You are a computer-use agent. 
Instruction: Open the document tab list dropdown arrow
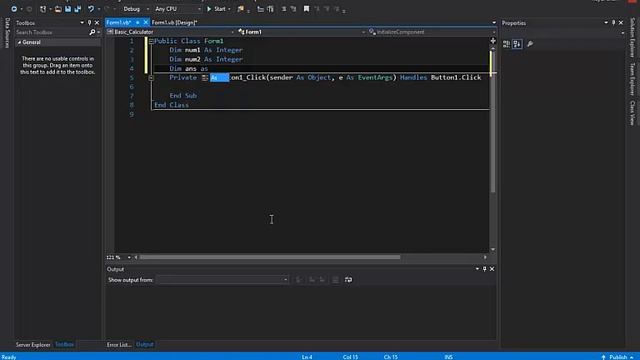[x=494, y=23]
